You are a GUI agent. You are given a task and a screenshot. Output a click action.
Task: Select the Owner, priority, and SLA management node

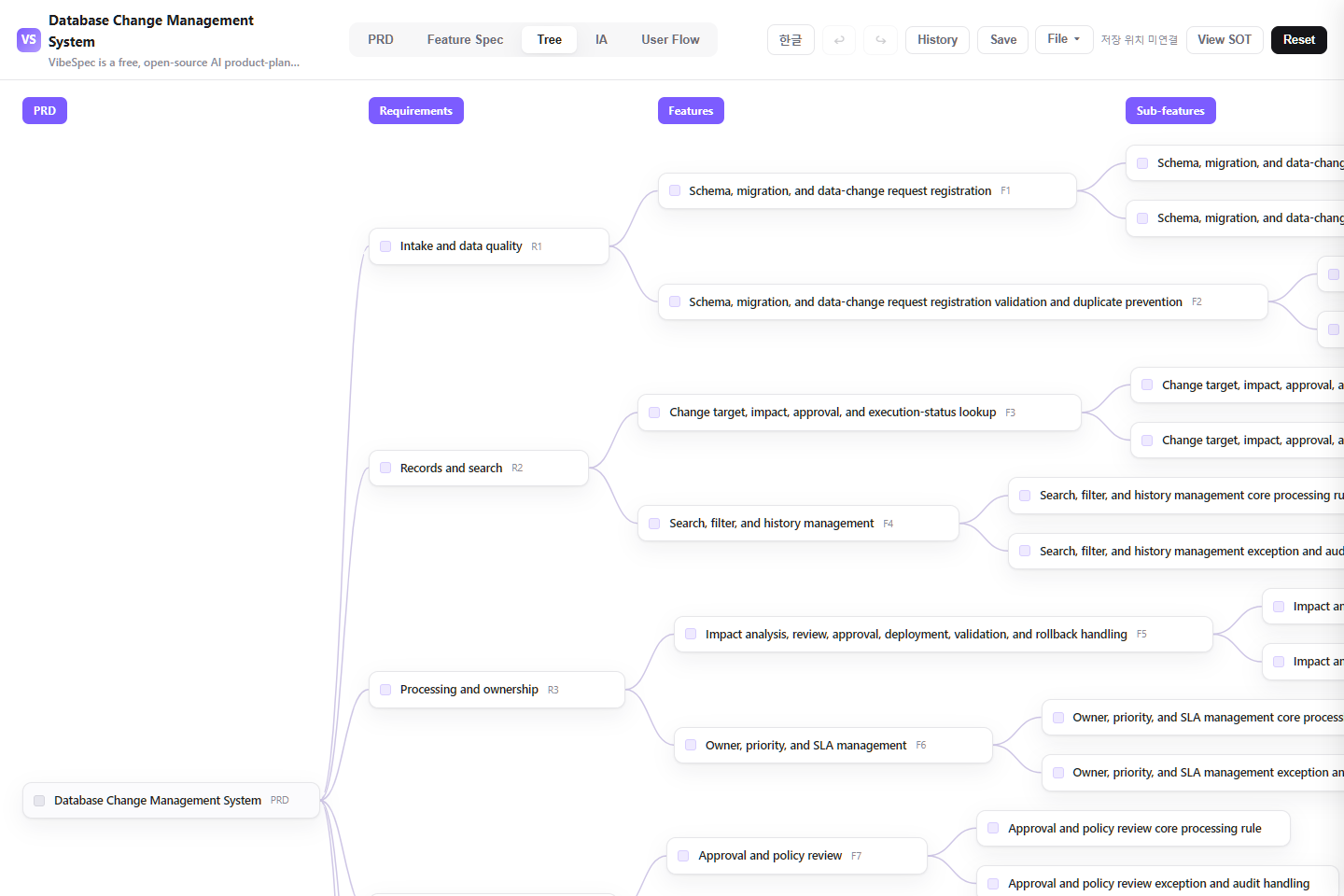tap(833, 745)
